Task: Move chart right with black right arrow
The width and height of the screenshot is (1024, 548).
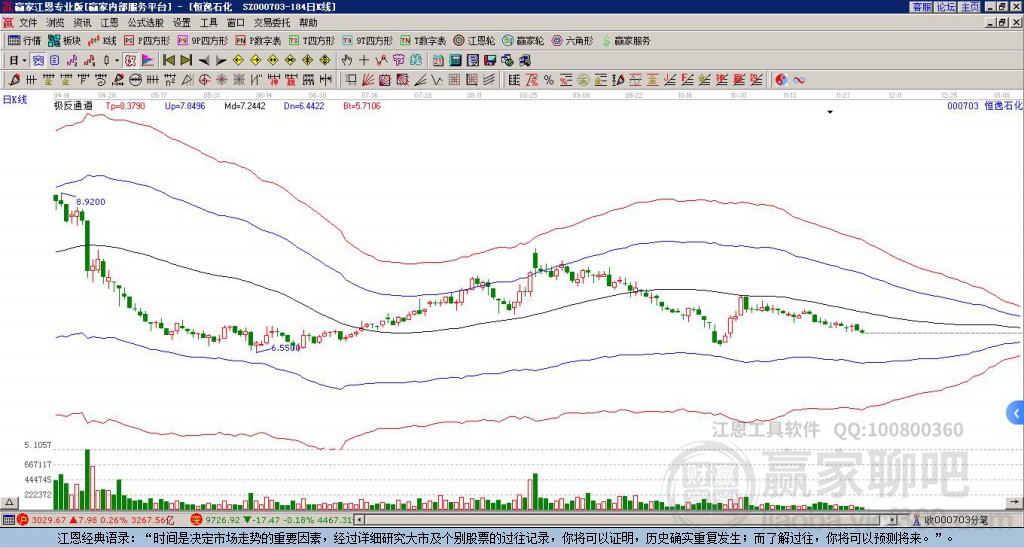Action: pos(221,61)
